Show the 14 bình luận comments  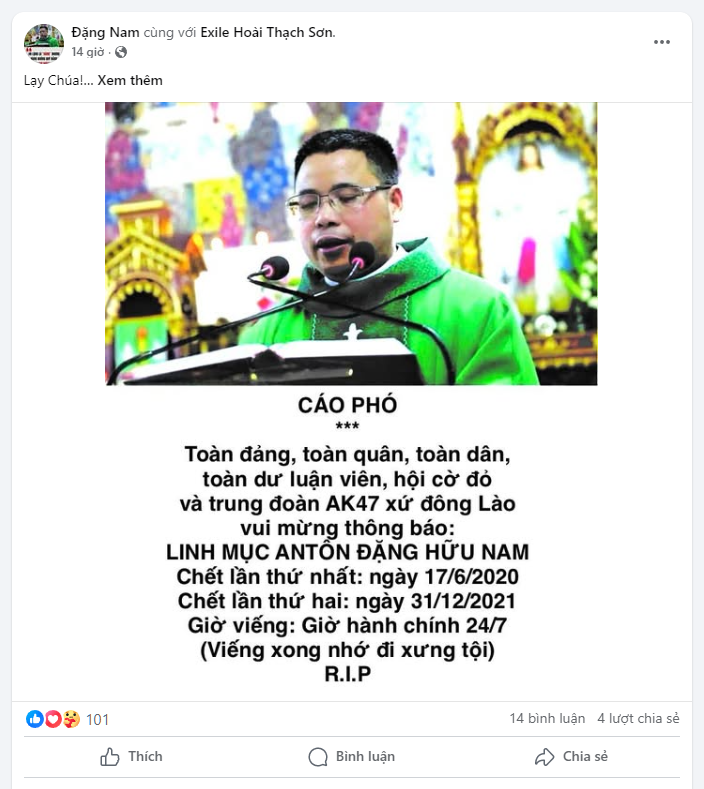(x=547, y=718)
